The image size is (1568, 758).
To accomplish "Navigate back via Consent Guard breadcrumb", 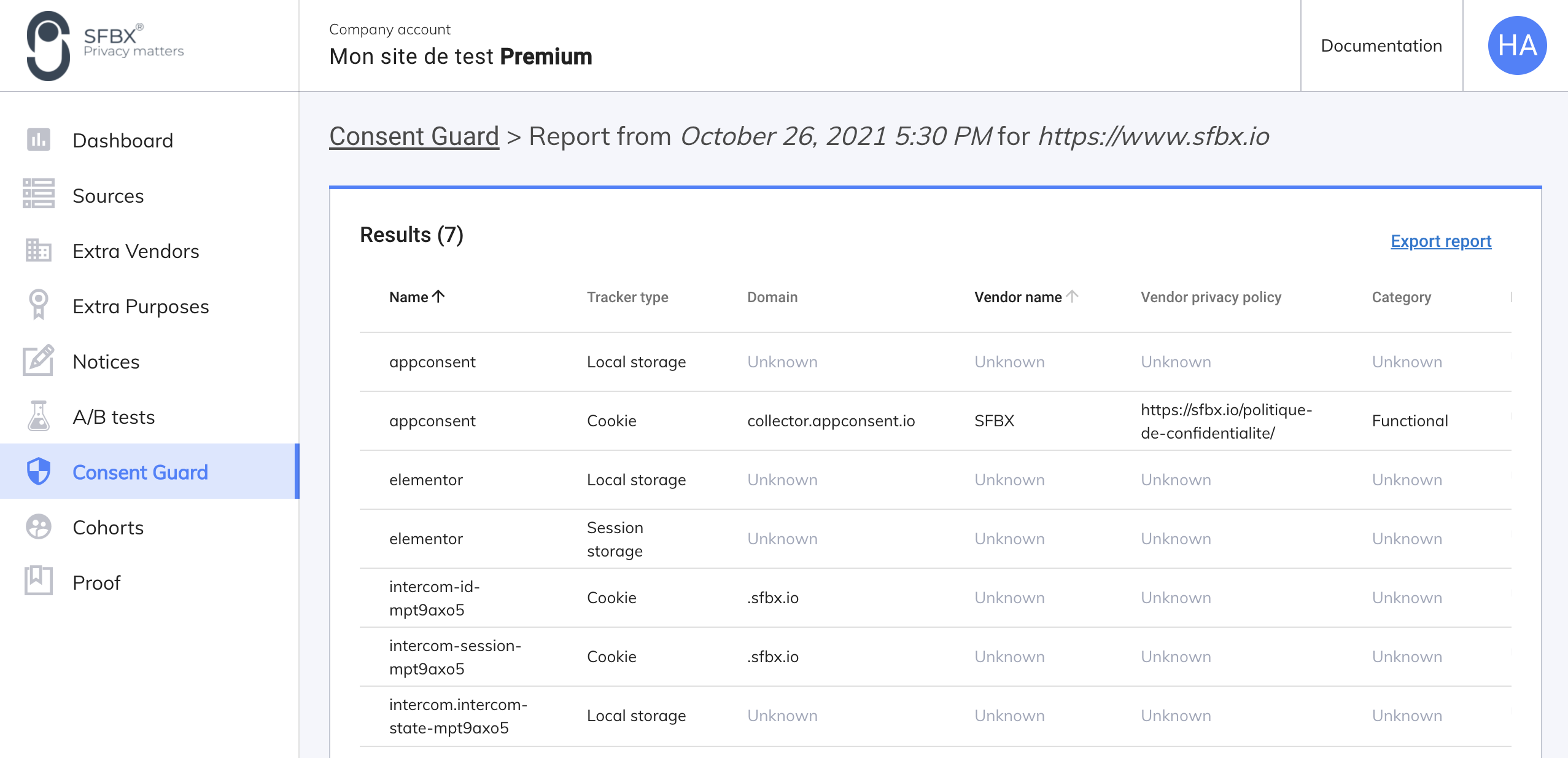I will coord(413,136).
